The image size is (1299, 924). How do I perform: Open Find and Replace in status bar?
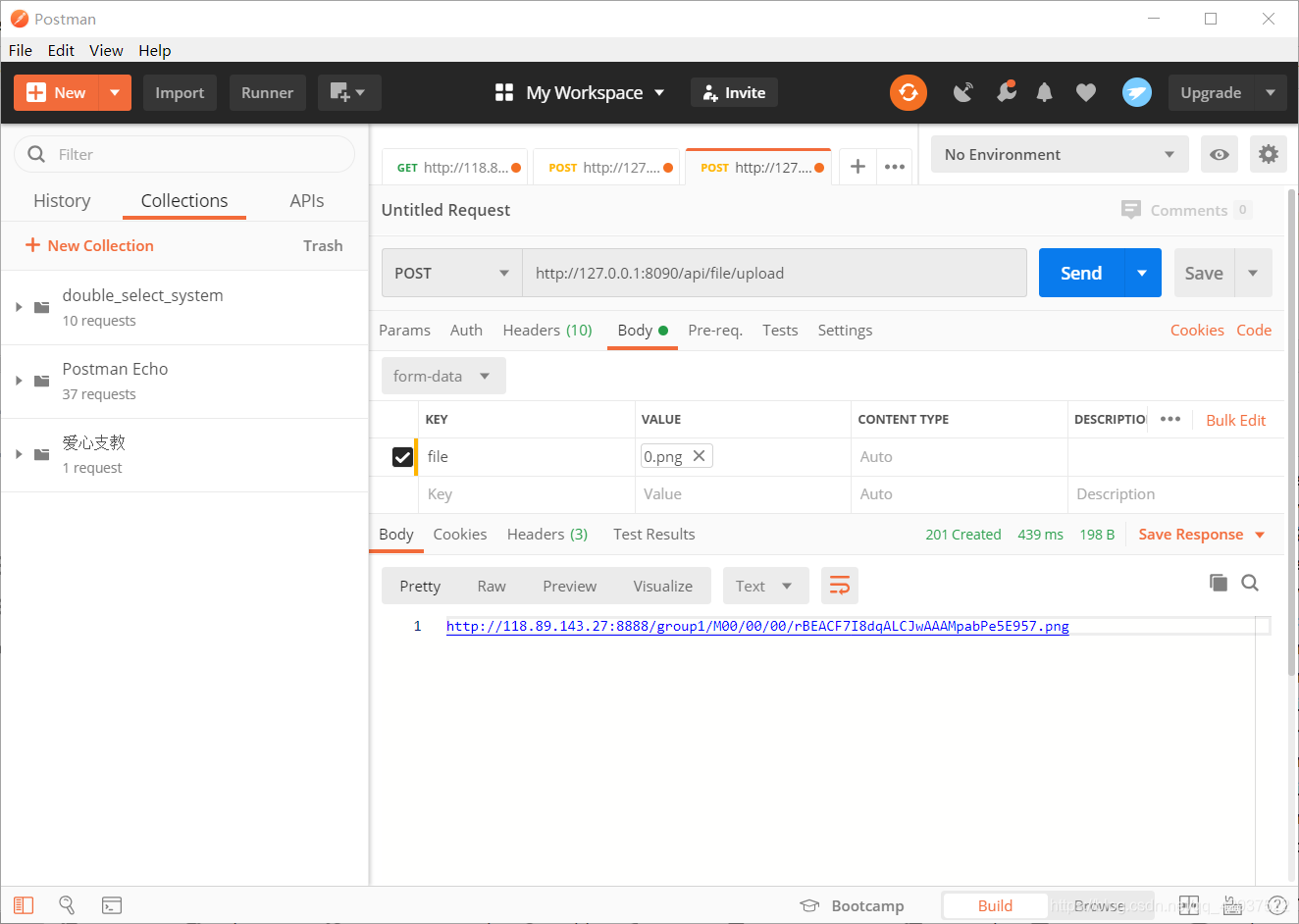tap(67, 905)
